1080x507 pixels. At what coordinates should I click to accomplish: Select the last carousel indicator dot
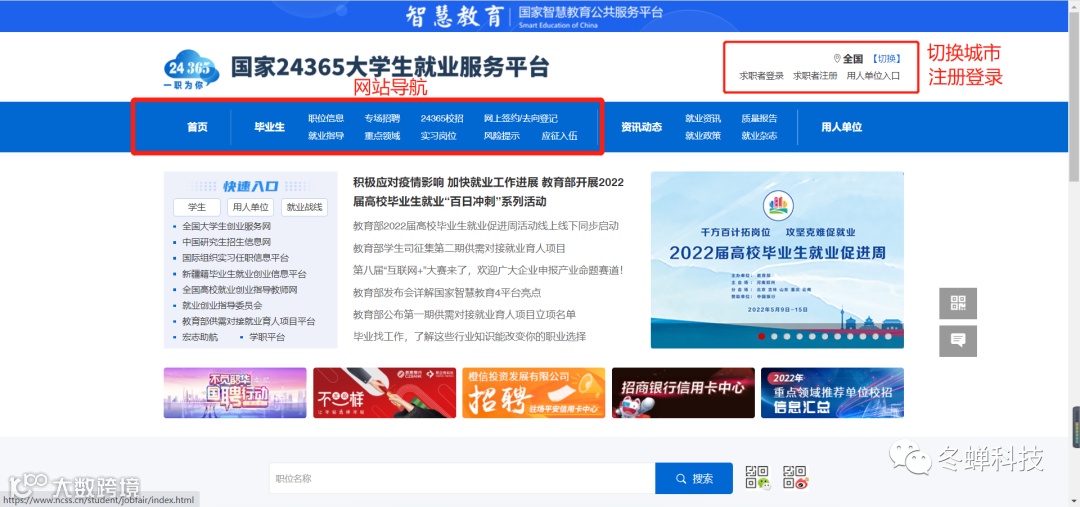[x=889, y=336]
